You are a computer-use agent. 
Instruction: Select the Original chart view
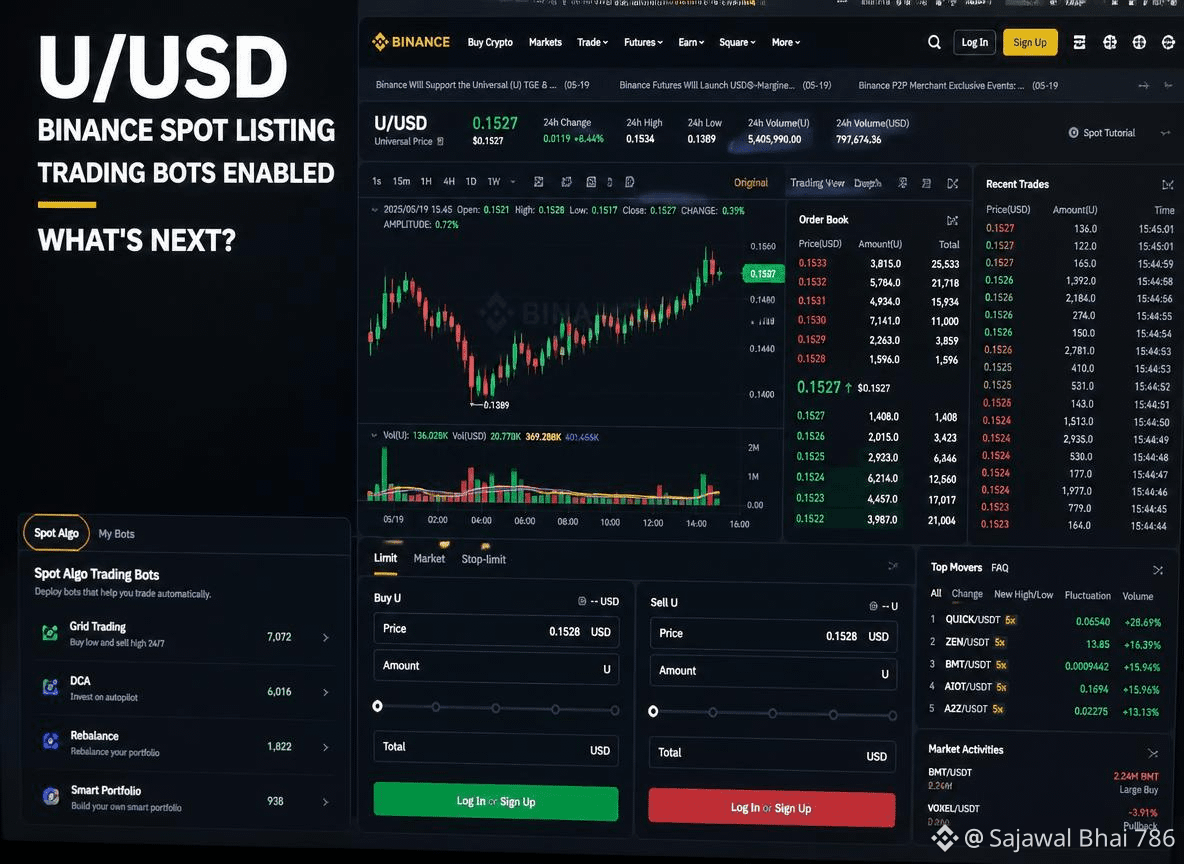click(x=751, y=183)
